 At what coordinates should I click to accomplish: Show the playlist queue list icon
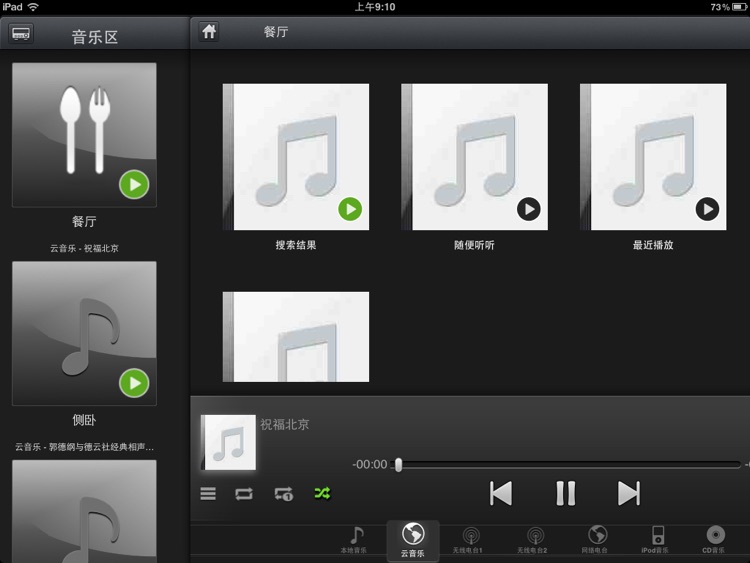[x=208, y=493]
